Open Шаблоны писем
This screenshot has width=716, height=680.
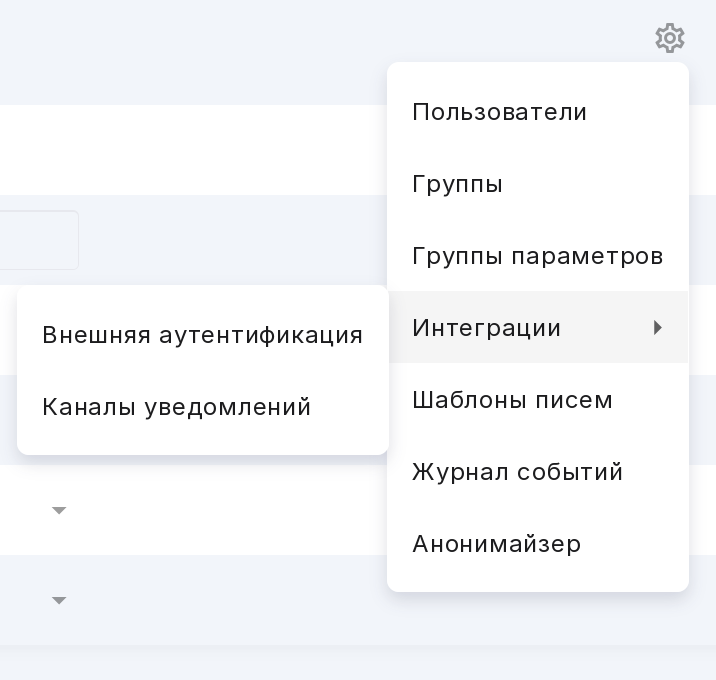click(x=537, y=400)
